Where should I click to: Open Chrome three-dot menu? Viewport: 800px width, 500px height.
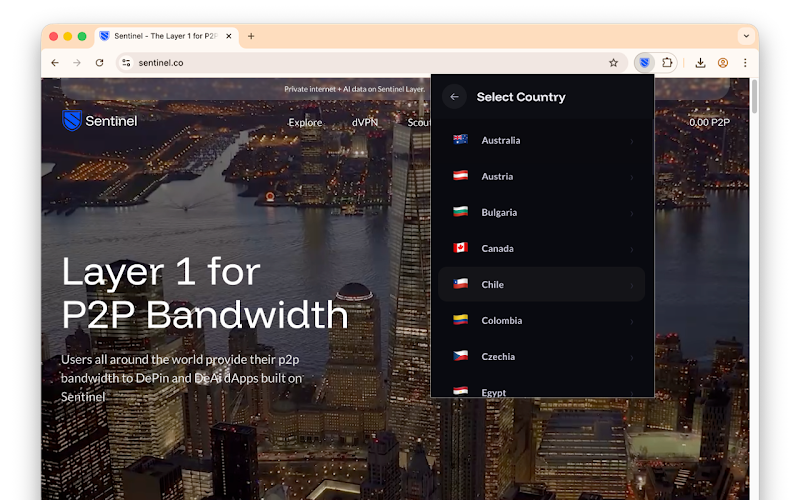745,63
